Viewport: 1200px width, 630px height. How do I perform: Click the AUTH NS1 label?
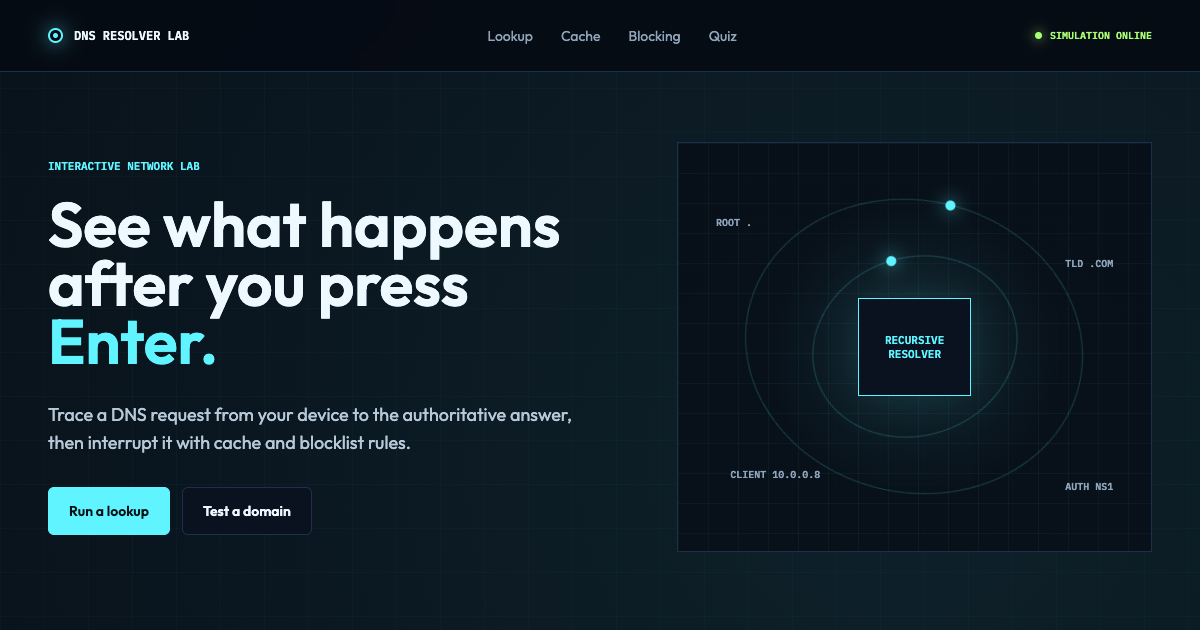pyautogui.click(x=1089, y=487)
